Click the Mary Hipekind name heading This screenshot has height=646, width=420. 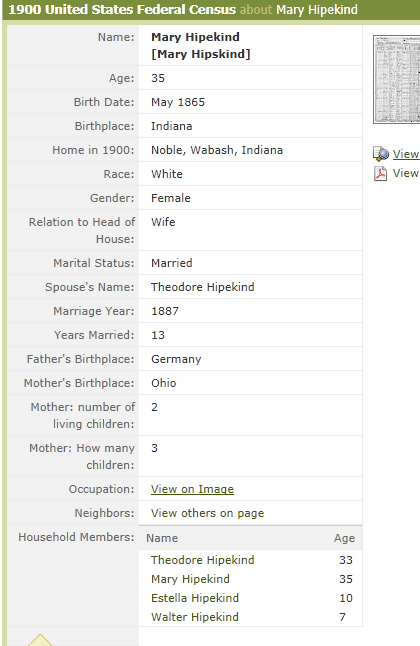[x=195, y=37]
